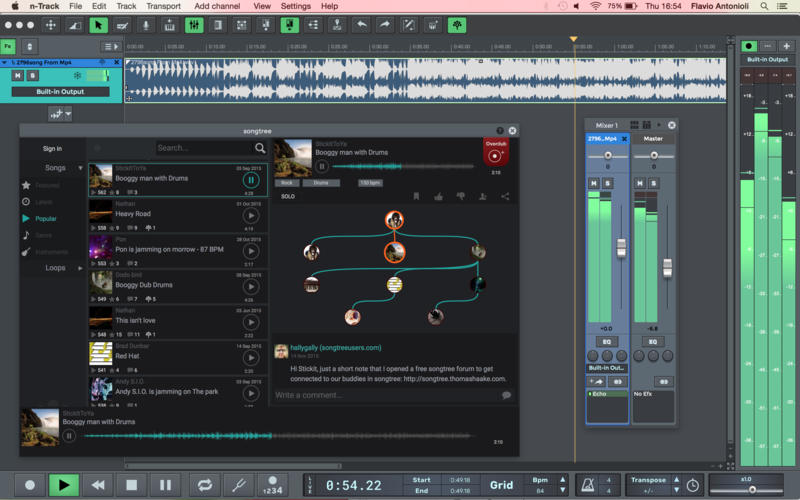Open the Transport menu
Viewport: 800px width, 500px height.
(163, 6)
